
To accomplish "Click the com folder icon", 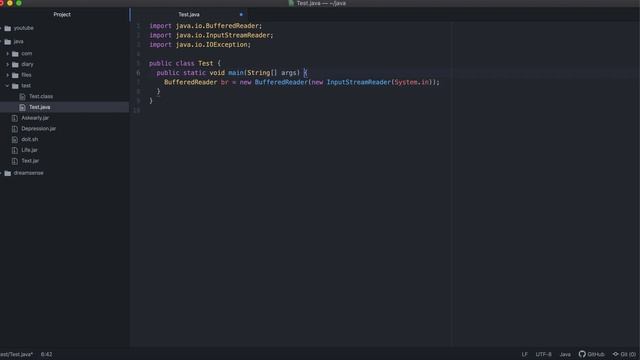I will pyautogui.click(x=16, y=54).
